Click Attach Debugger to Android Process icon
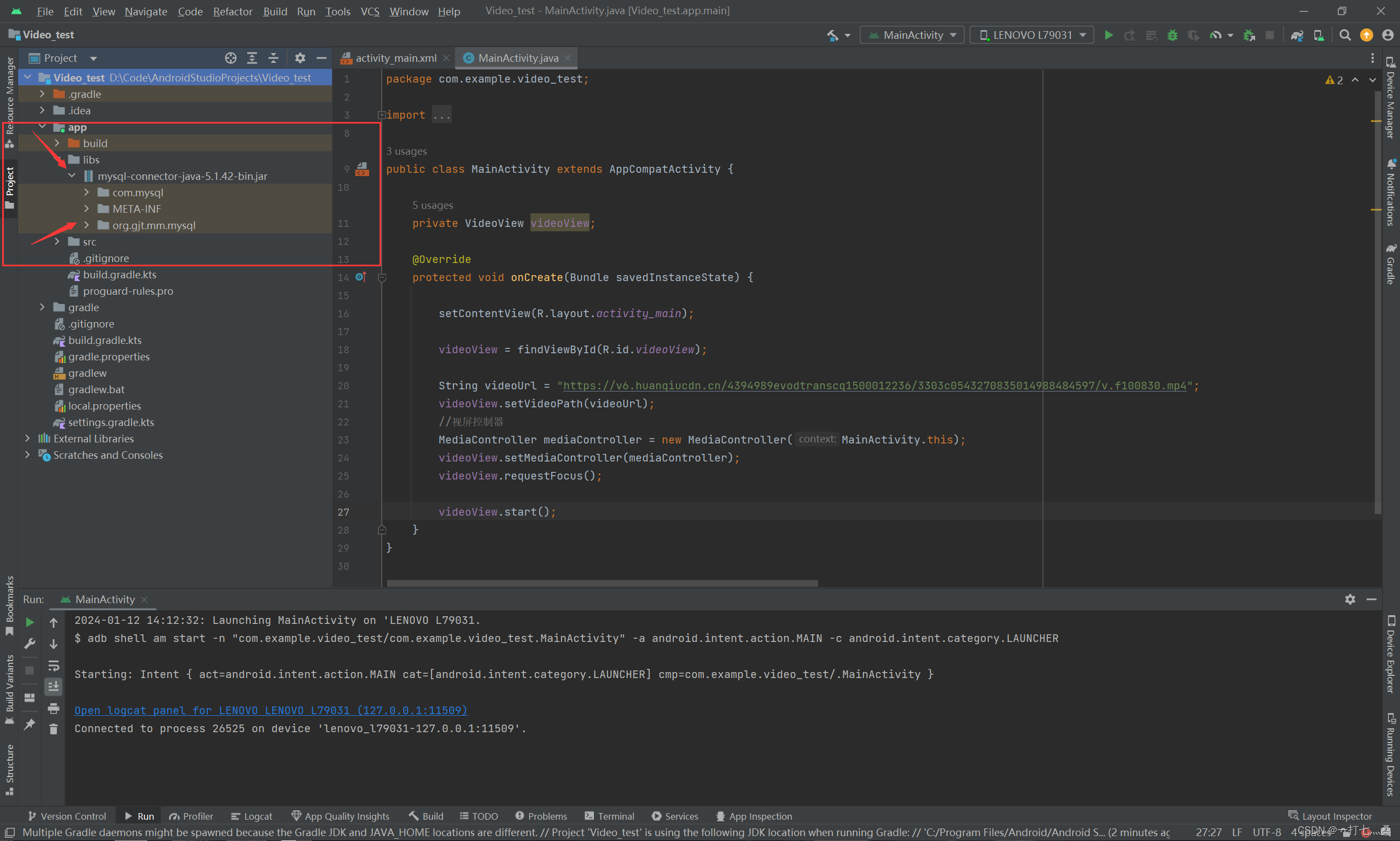Viewport: 1400px width, 841px height. pyautogui.click(x=1249, y=35)
